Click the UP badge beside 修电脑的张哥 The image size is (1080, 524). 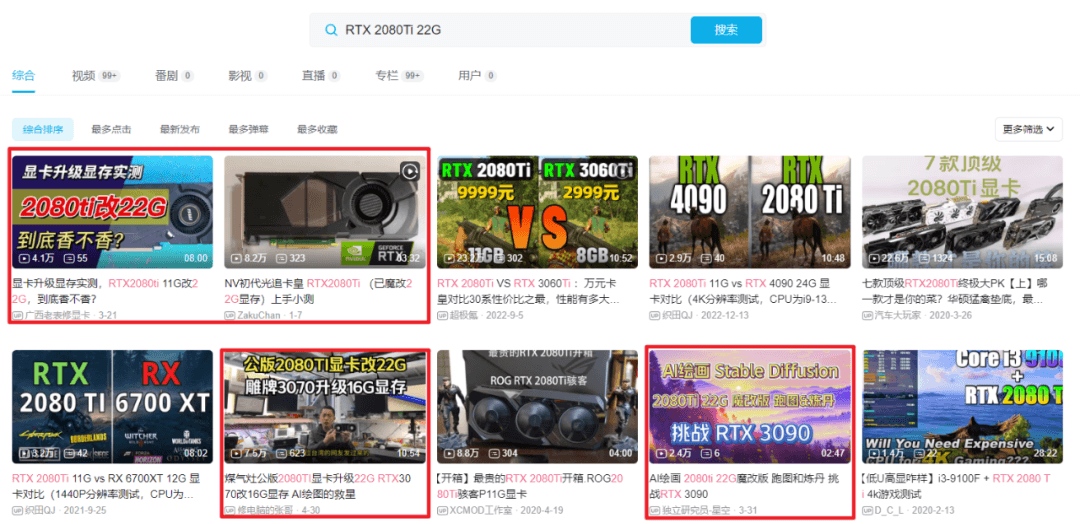pos(230,510)
